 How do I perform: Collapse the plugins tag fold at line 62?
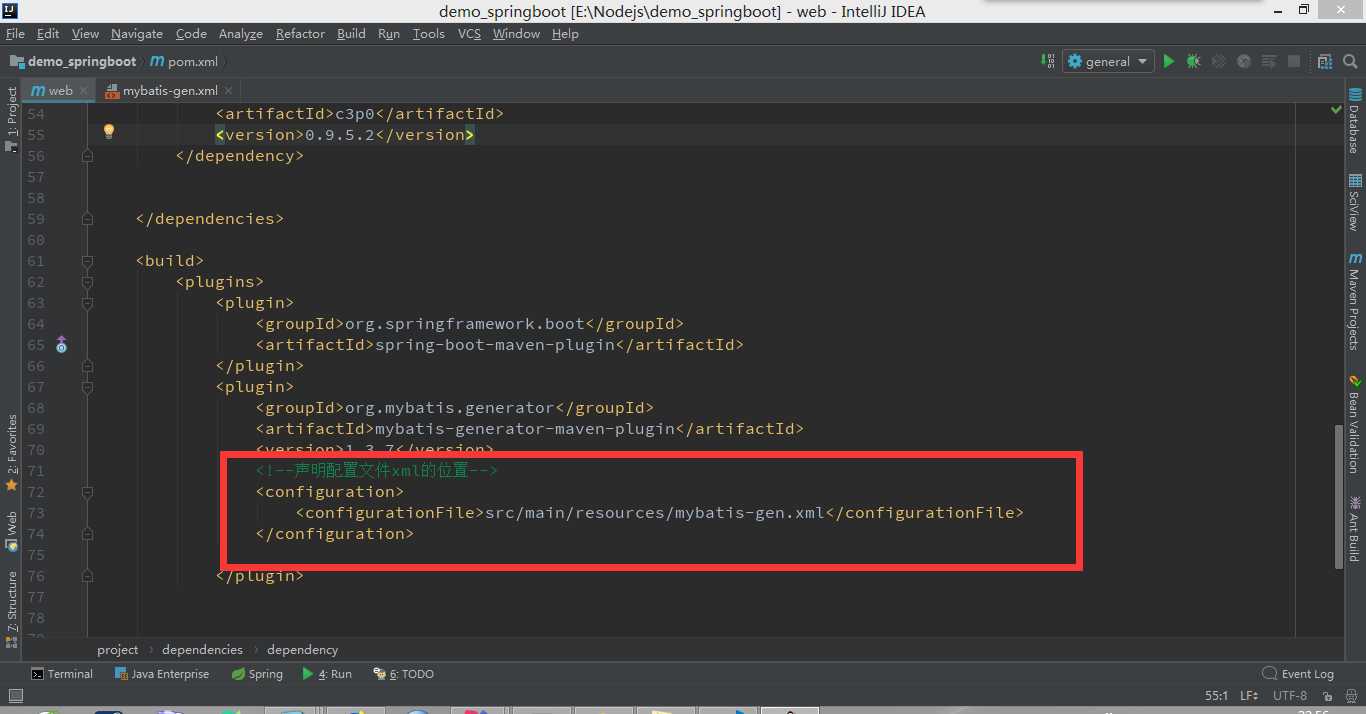(87, 282)
